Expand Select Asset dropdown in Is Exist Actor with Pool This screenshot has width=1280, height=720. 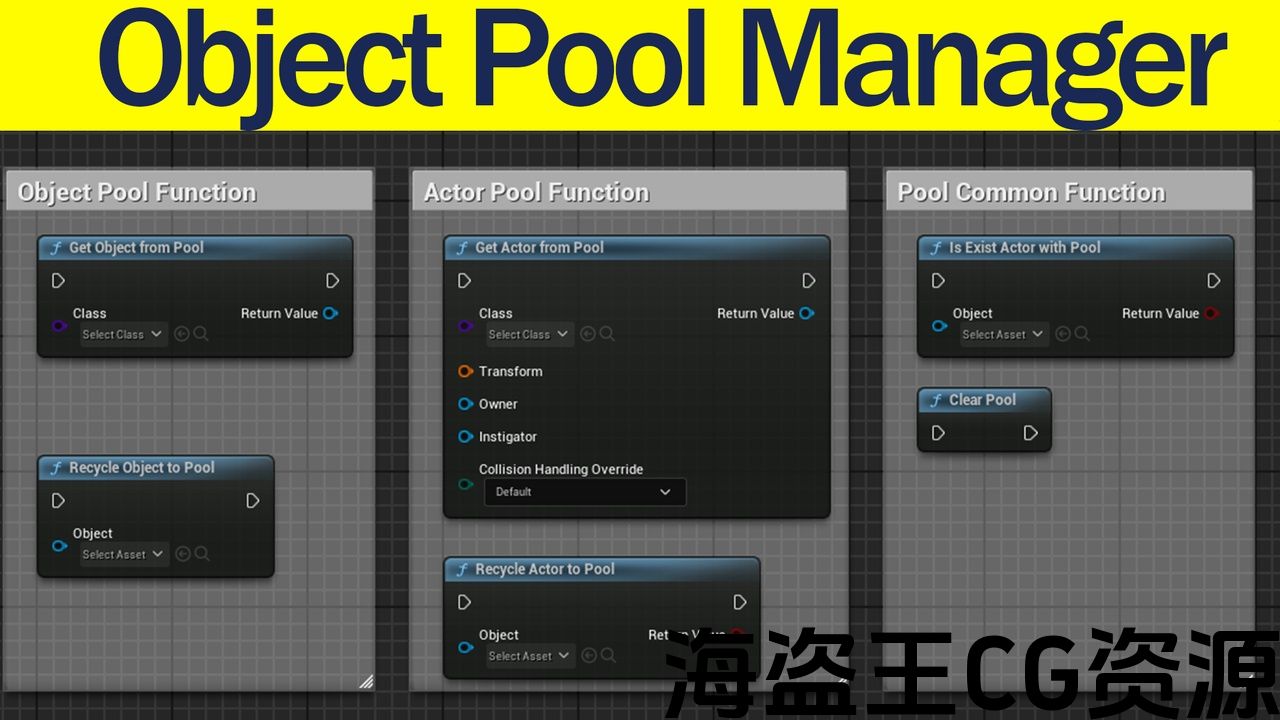pos(1003,334)
